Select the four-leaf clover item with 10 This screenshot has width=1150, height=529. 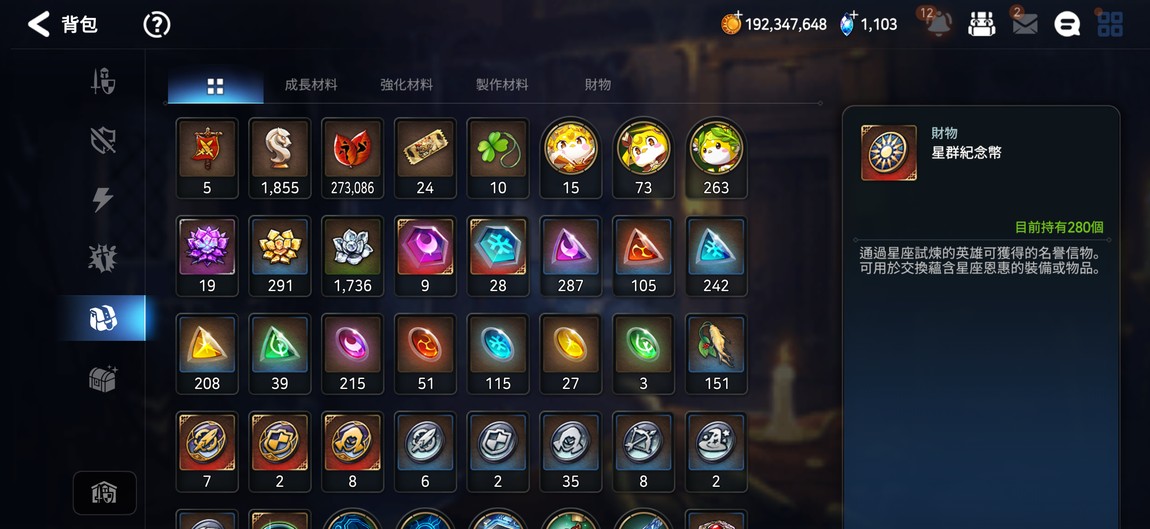(x=498, y=158)
